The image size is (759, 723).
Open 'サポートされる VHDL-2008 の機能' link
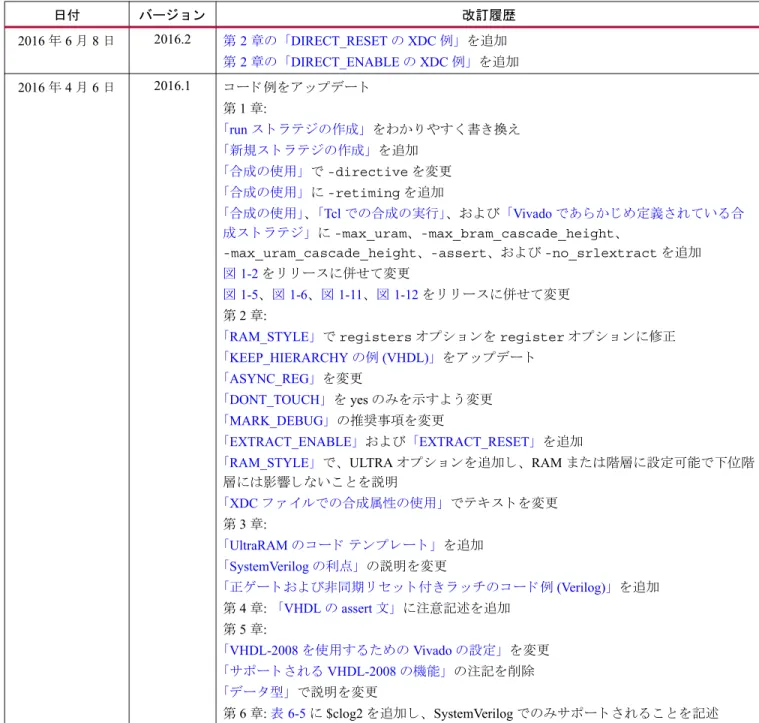(x=334, y=672)
